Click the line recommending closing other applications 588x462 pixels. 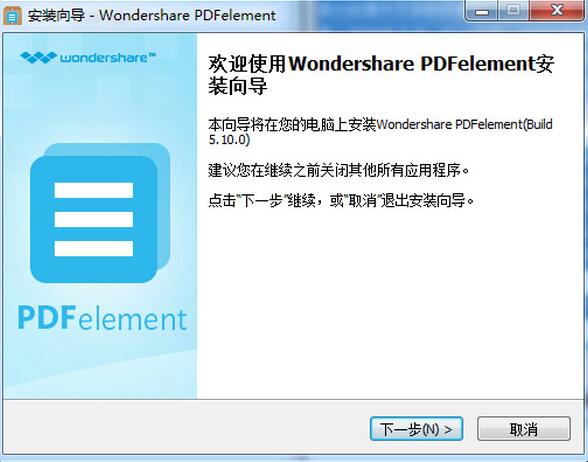coord(339,171)
